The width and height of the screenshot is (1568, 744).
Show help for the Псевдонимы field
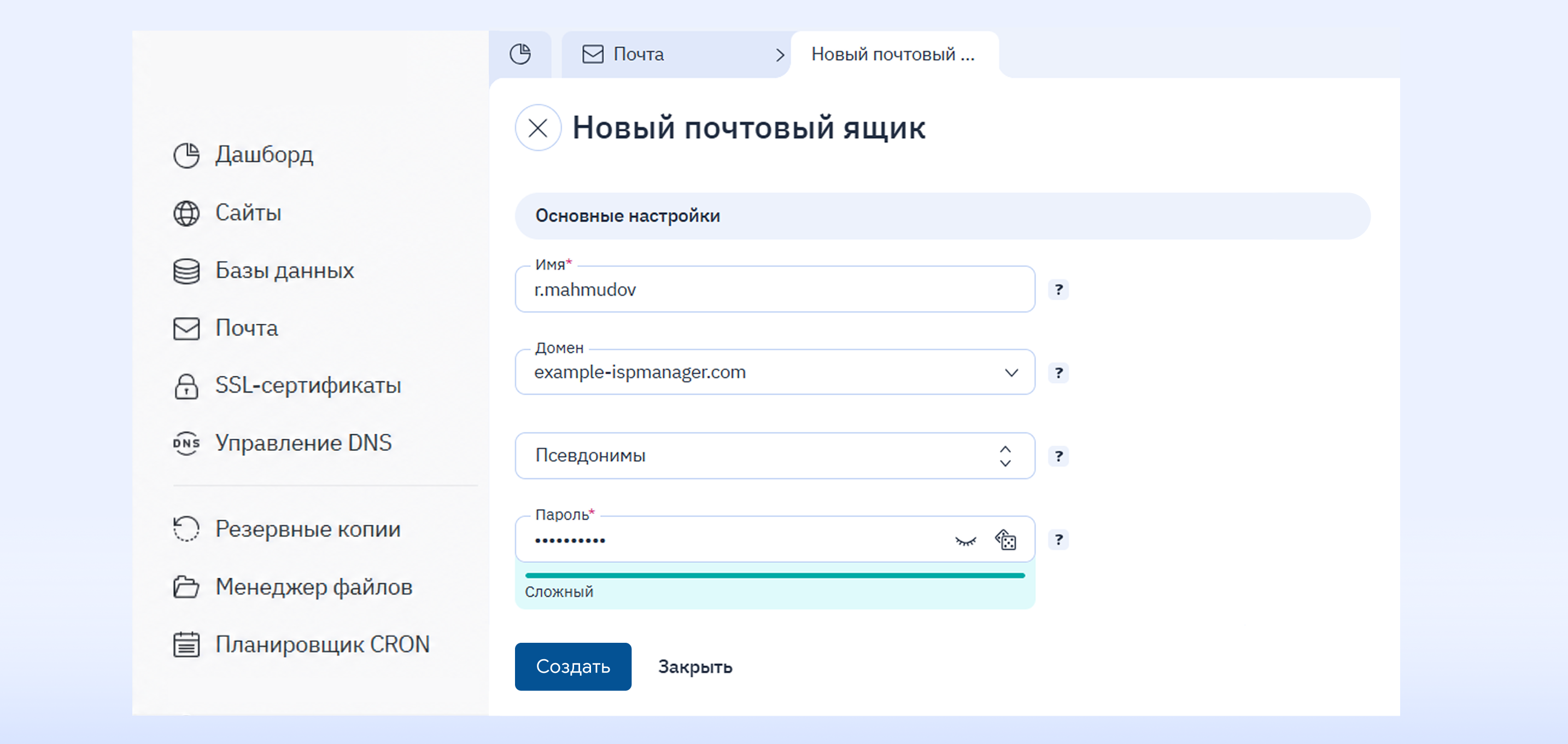(1058, 456)
